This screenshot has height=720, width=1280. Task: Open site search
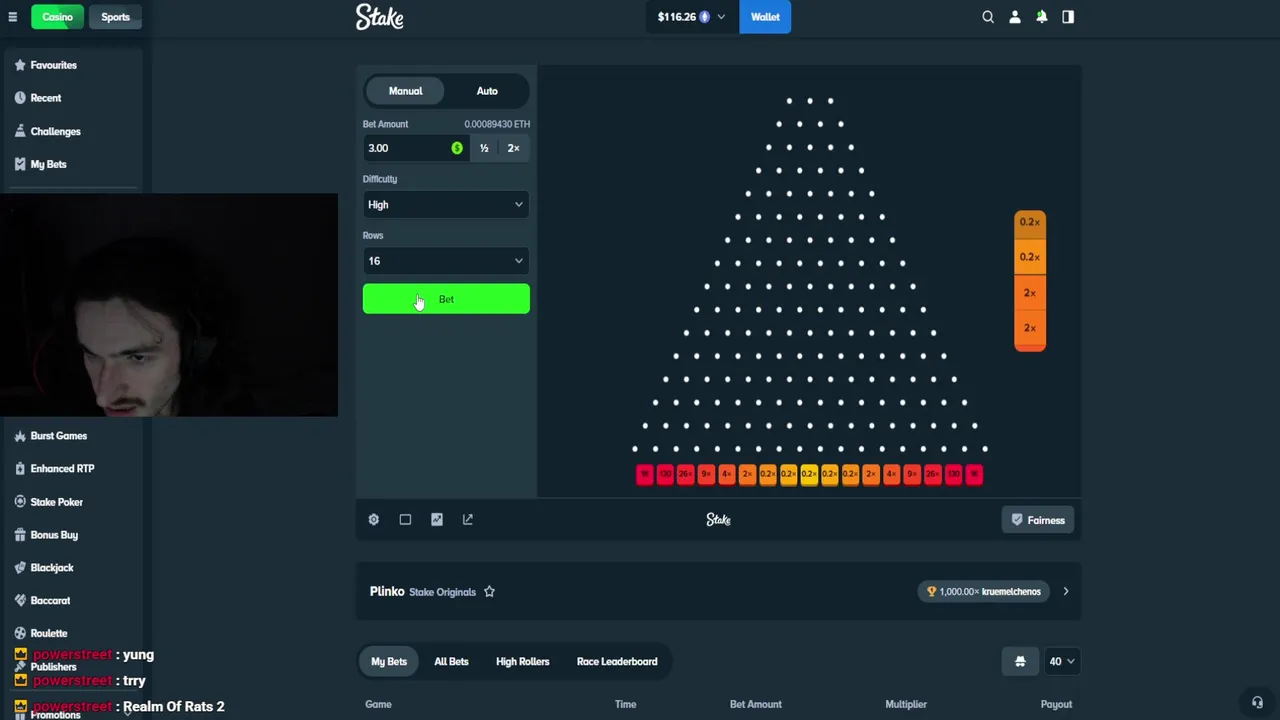(x=988, y=17)
